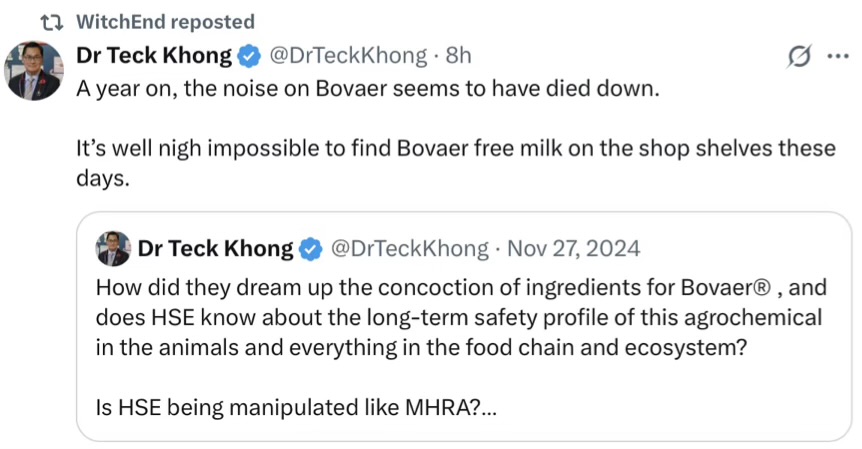Click the 8h timestamp of the post
The height and width of the screenshot is (449, 862).
coord(458,56)
